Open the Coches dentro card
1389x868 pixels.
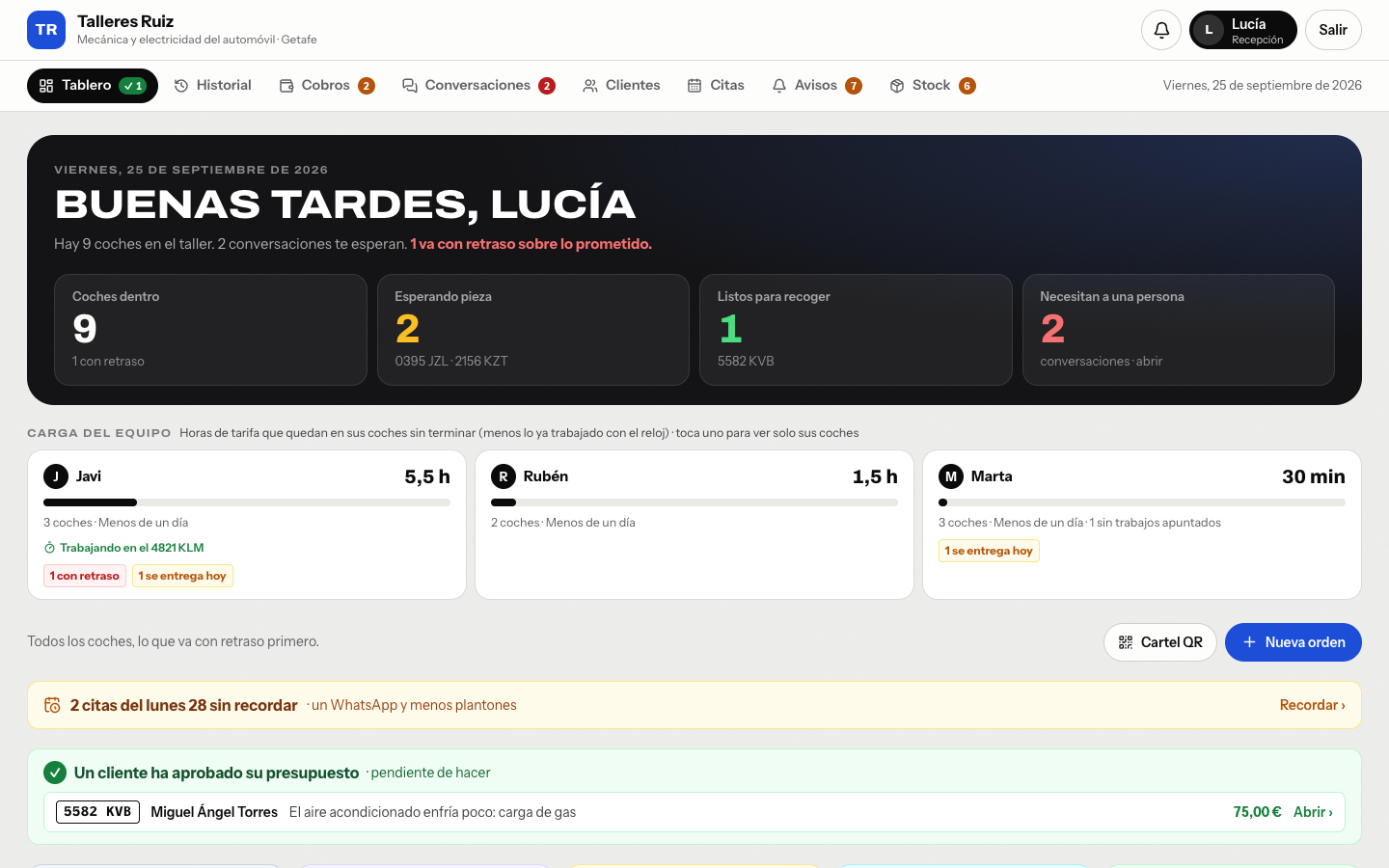210,330
